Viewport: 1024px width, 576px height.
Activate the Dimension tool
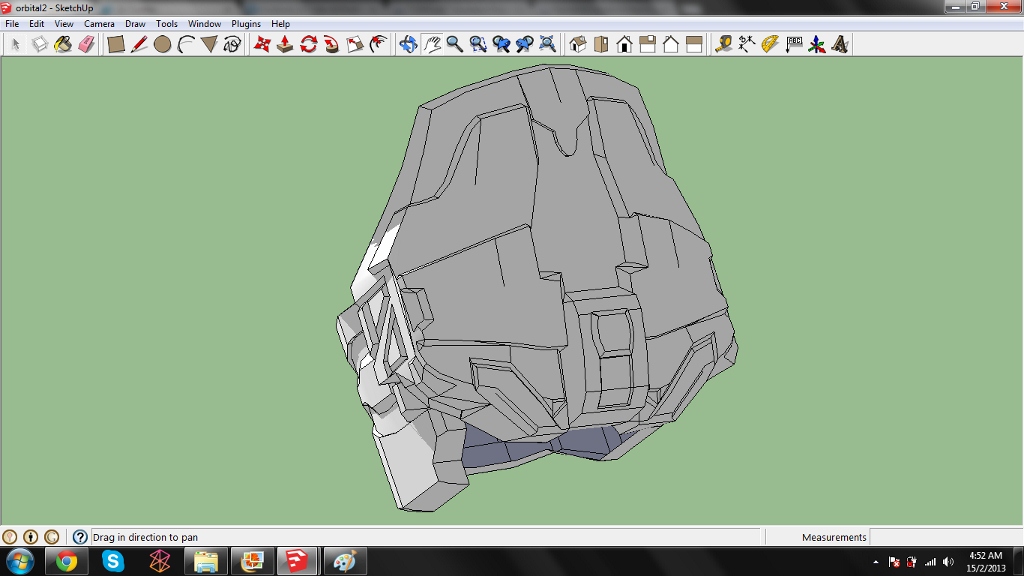click(x=746, y=44)
